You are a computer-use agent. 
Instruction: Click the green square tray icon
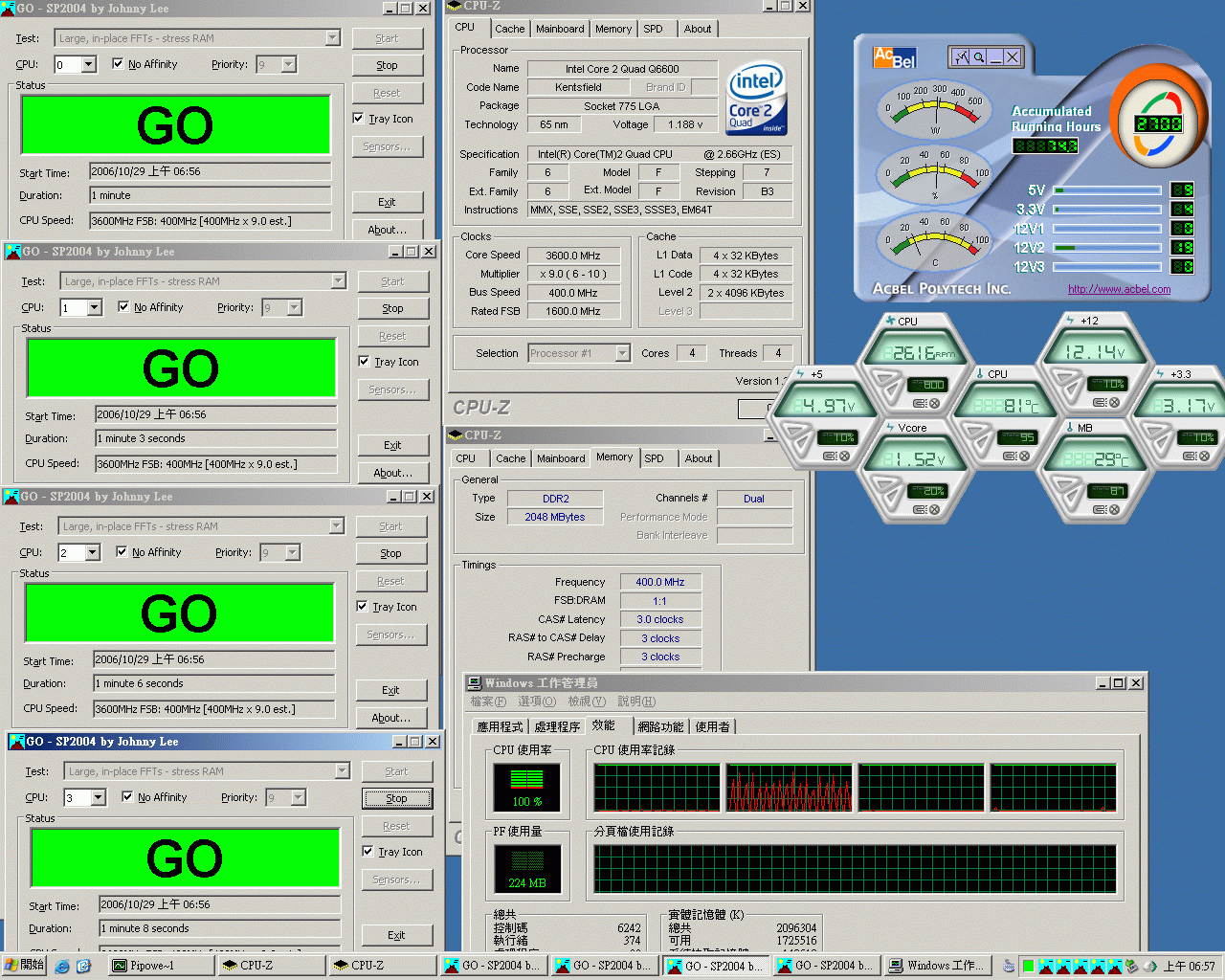(1028, 966)
